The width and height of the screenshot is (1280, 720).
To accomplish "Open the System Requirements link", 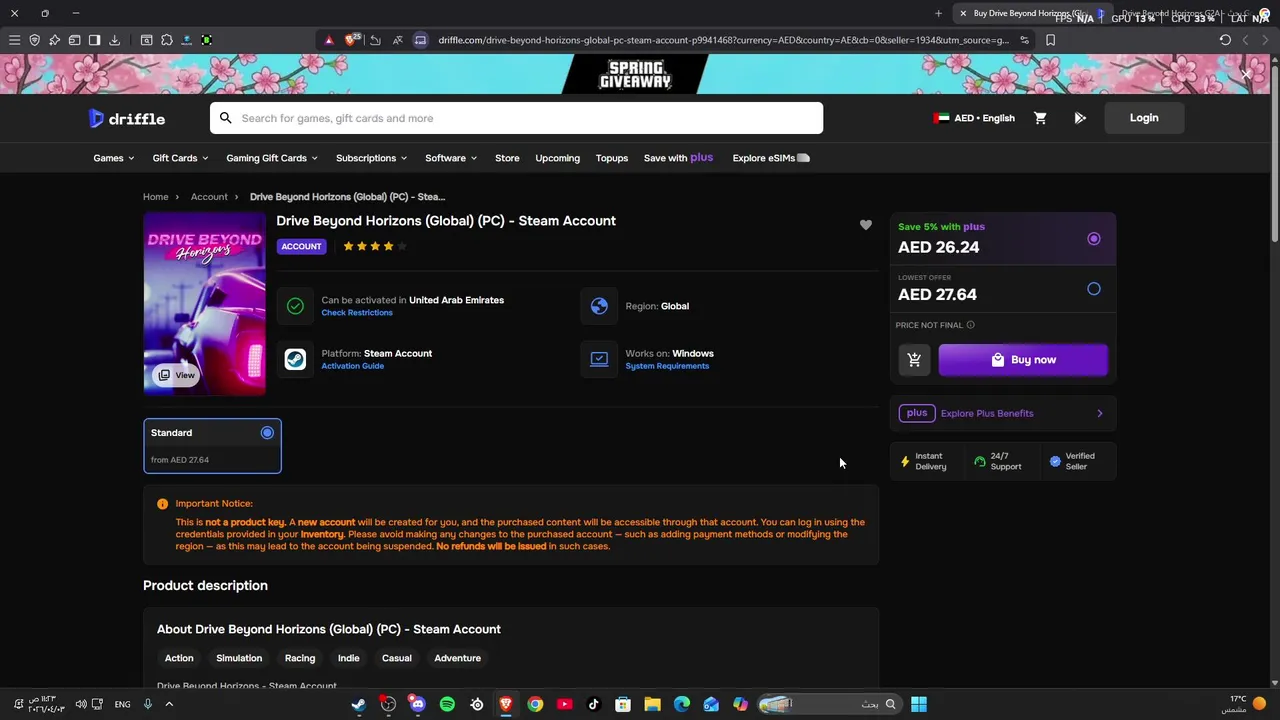I will 667,366.
